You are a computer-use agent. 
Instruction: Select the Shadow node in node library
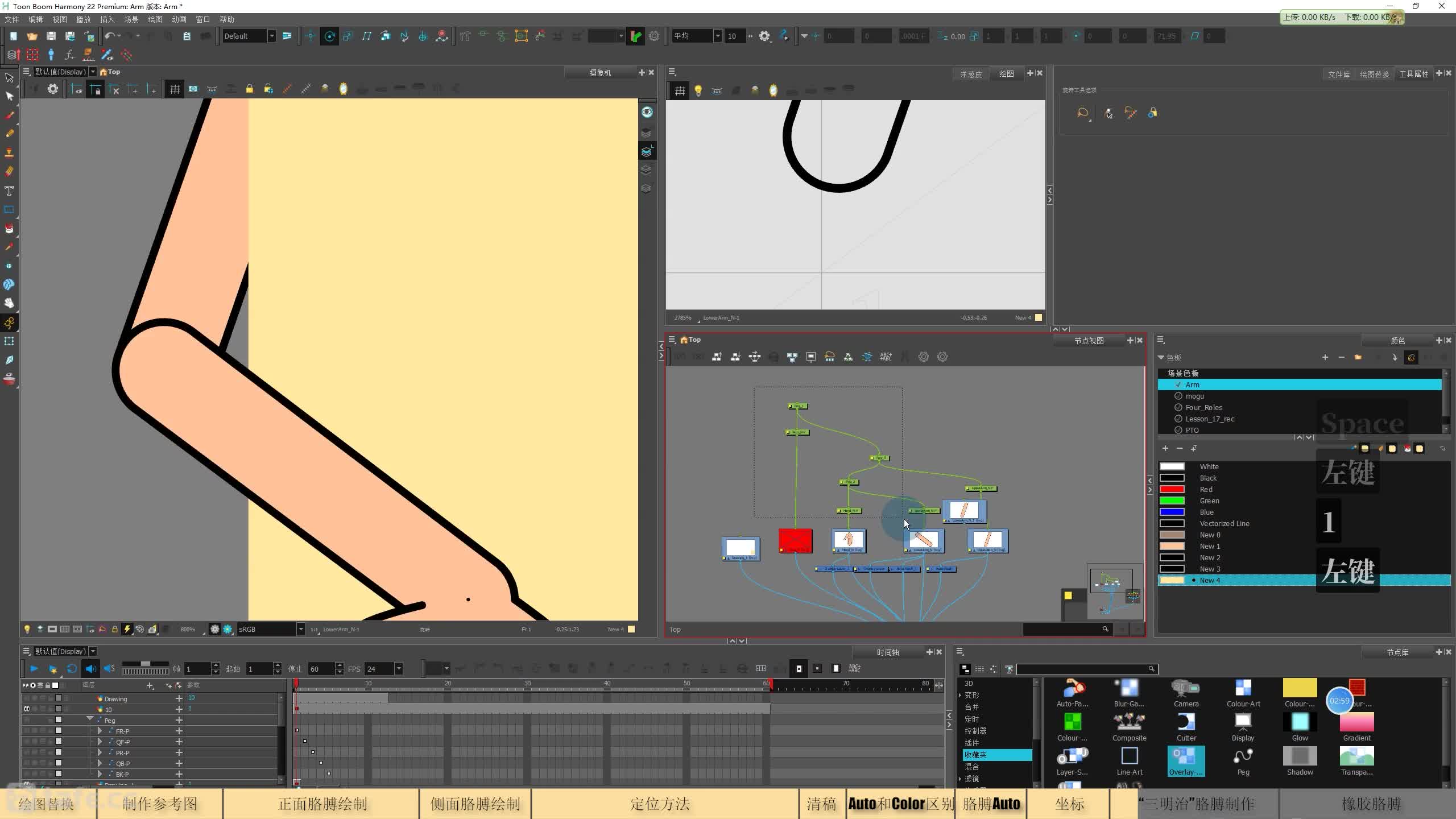click(1300, 762)
